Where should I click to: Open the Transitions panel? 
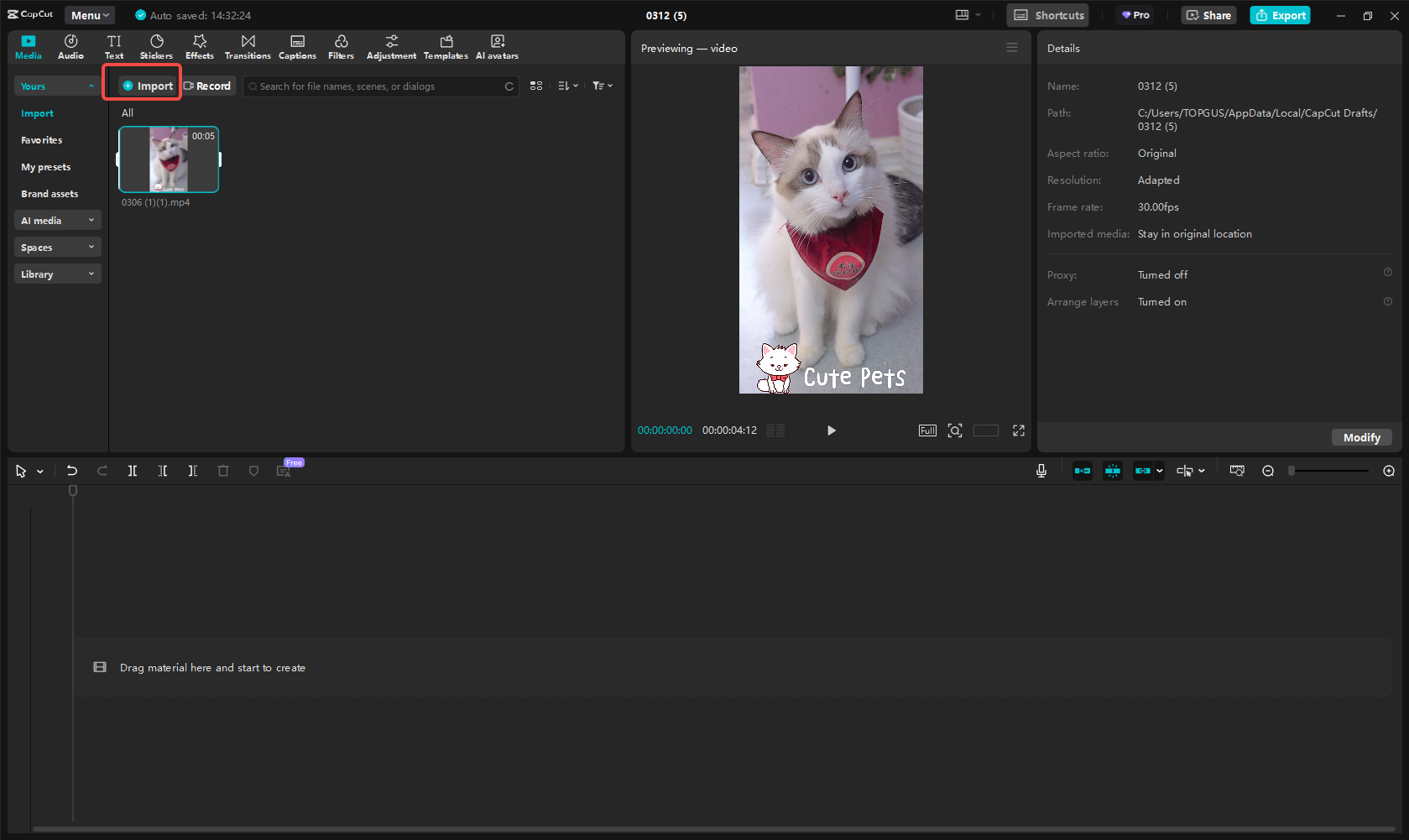[x=248, y=47]
